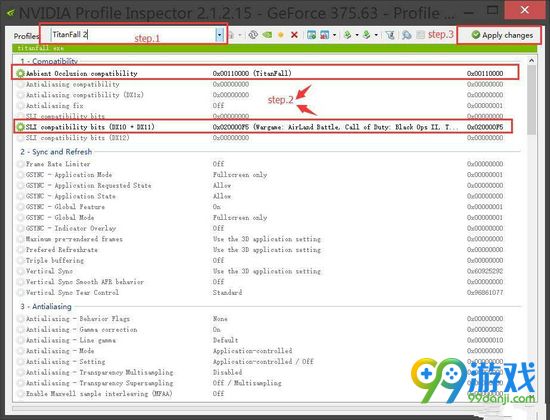Click the scan profiles magnifier icon
The image size is (550, 420).
[407, 35]
